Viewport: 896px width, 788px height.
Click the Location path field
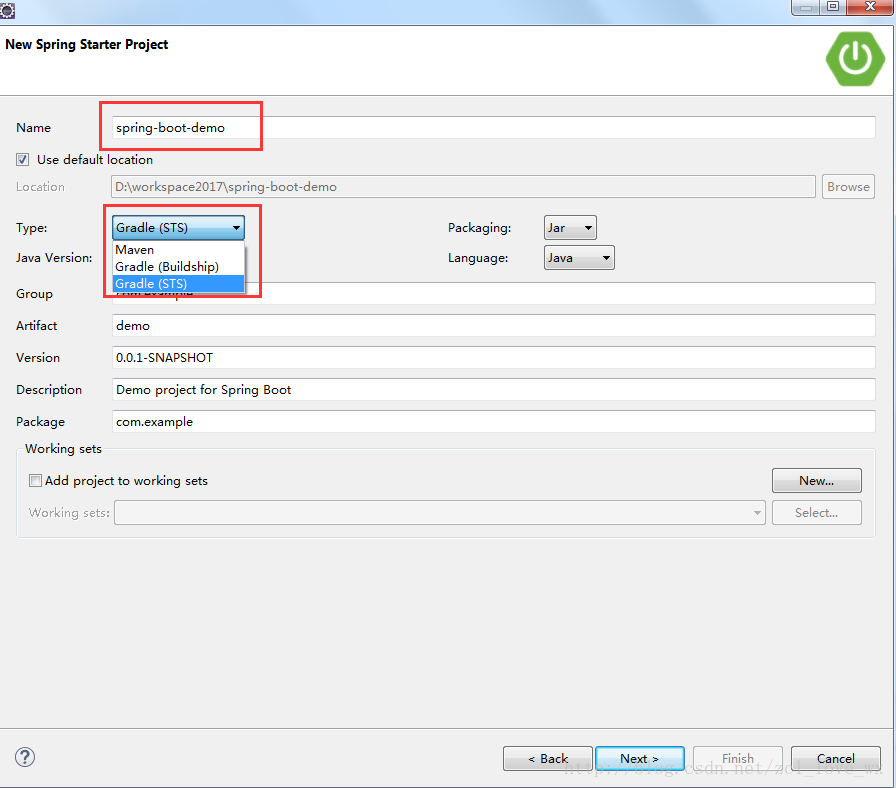463,187
